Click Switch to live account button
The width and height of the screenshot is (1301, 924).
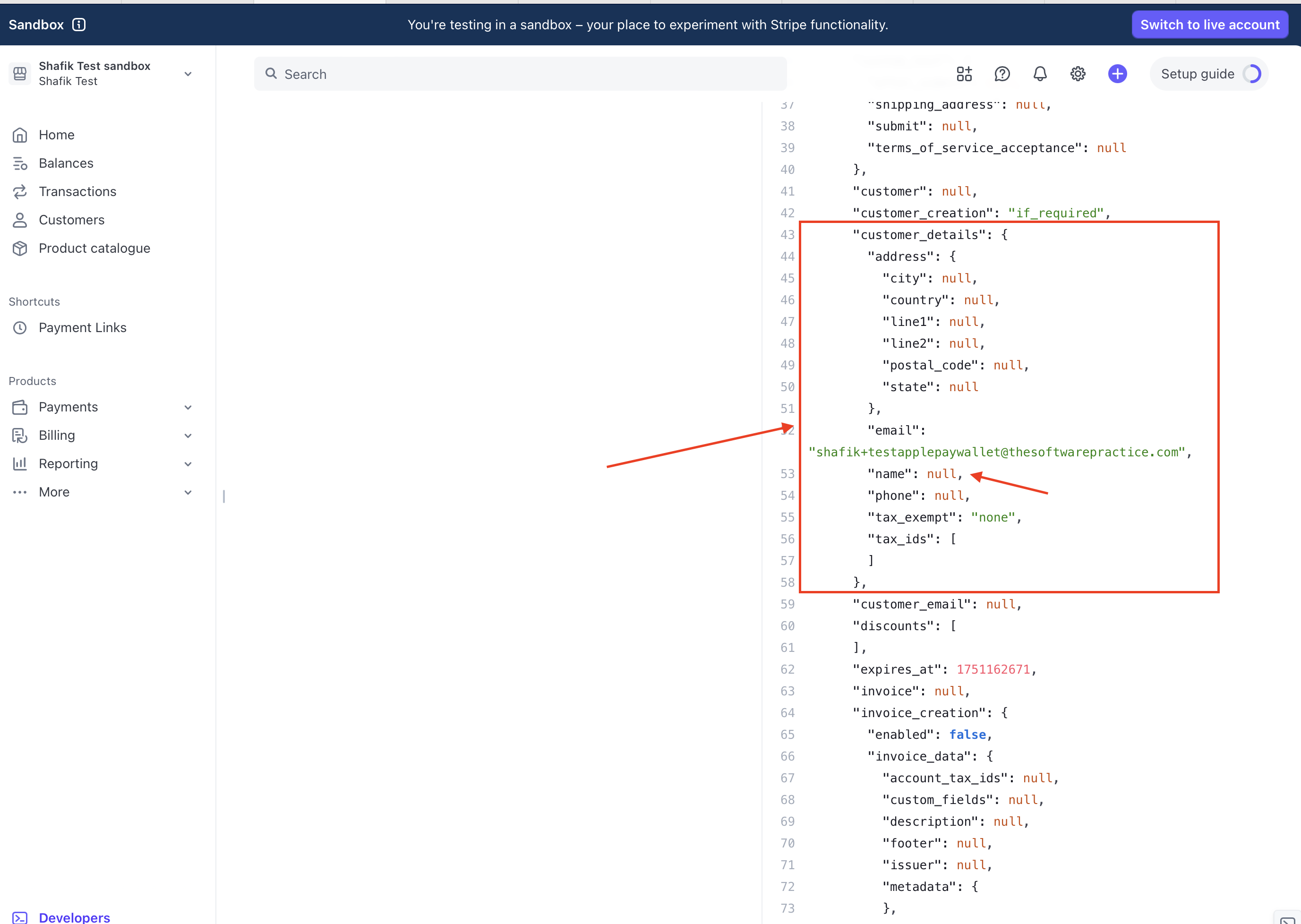1209,25
